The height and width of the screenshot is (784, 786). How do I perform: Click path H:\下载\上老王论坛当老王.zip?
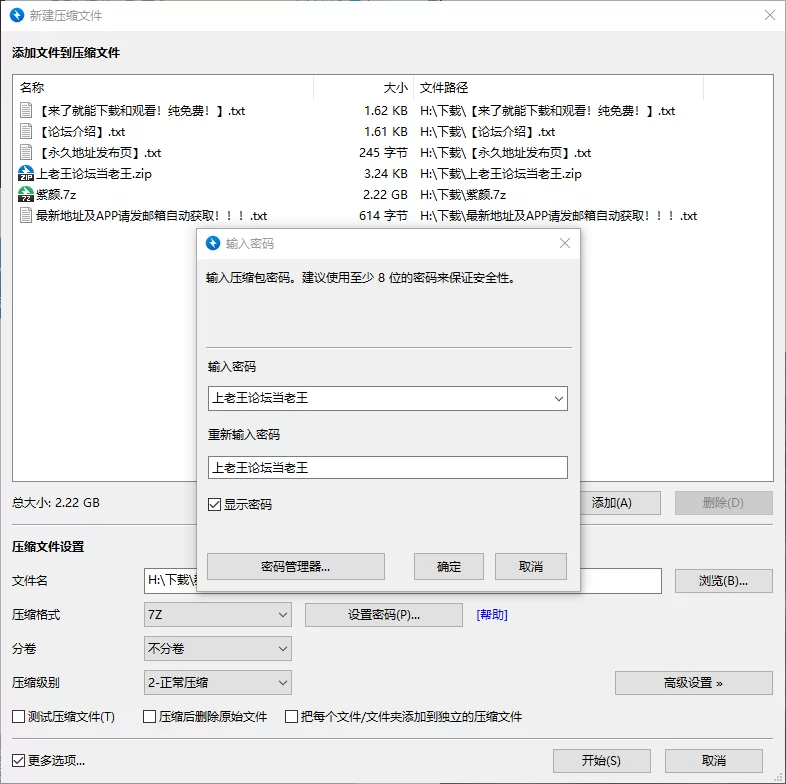pyautogui.click(x=501, y=173)
